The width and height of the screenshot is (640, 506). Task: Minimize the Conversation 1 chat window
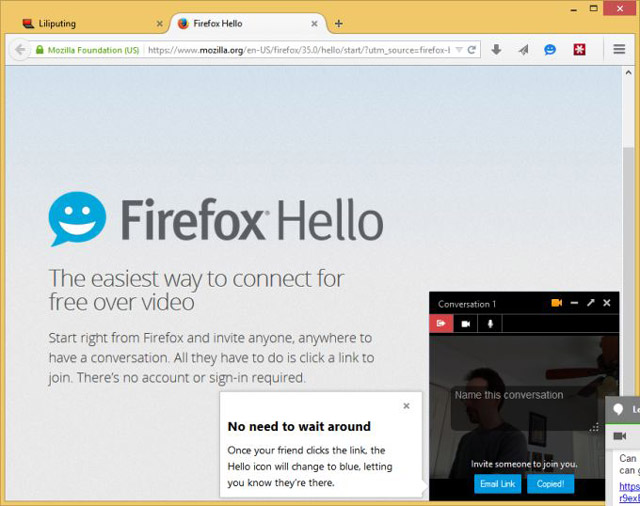(574, 303)
